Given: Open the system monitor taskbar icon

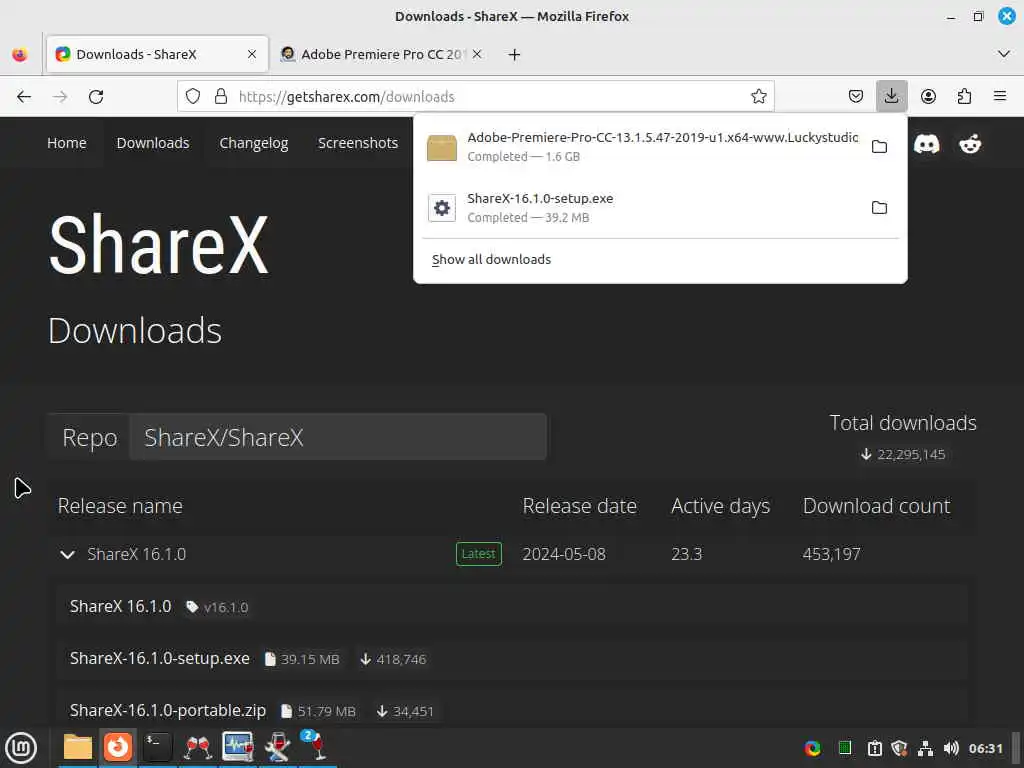Looking at the screenshot, I should [x=238, y=747].
